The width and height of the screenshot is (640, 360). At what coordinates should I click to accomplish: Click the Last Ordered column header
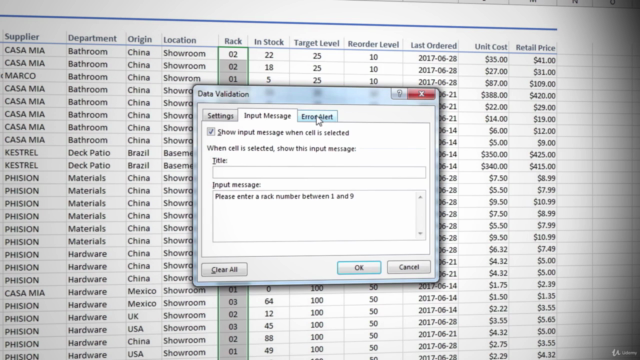[433, 46]
